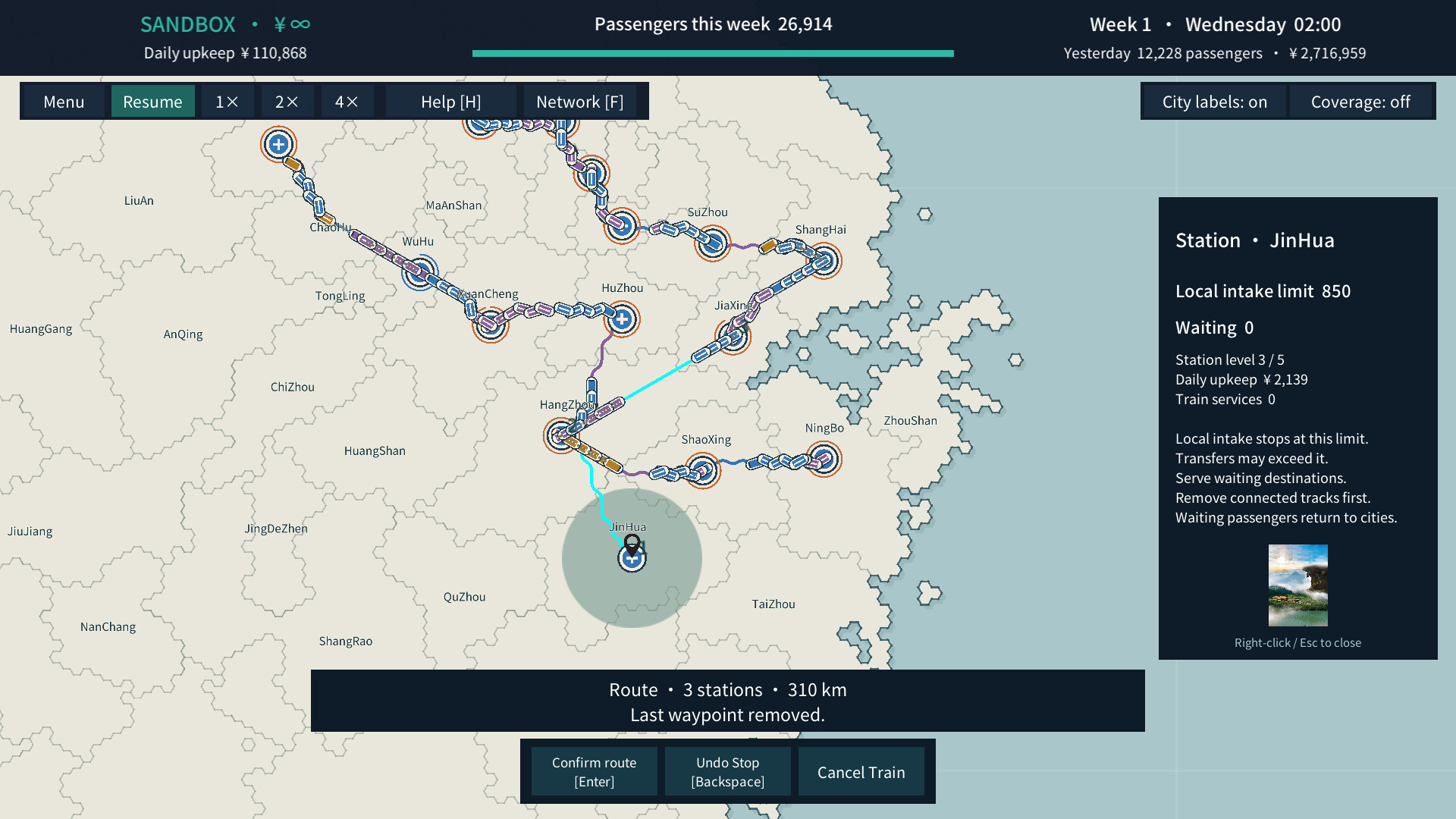Open Help [H] panel
The height and width of the screenshot is (819, 1456).
tap(451, 102)
